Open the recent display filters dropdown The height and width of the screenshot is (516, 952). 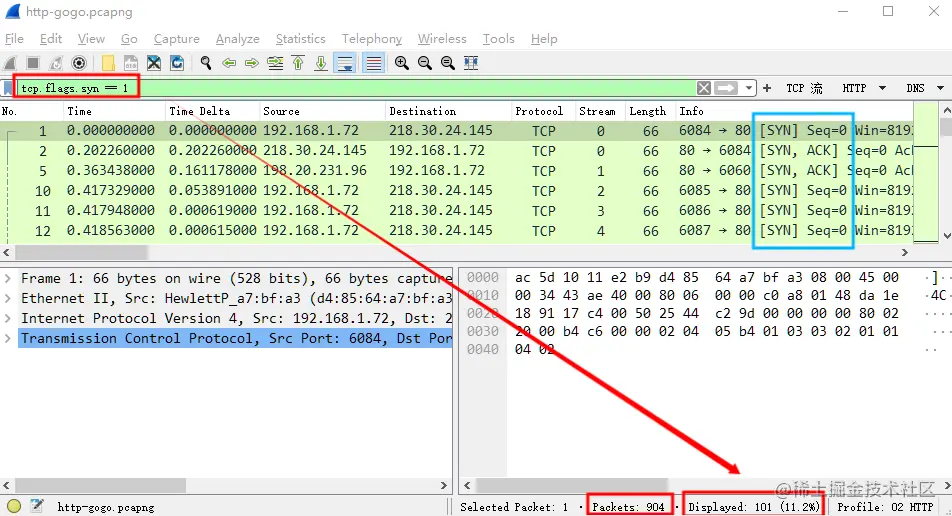click(749, 89)
